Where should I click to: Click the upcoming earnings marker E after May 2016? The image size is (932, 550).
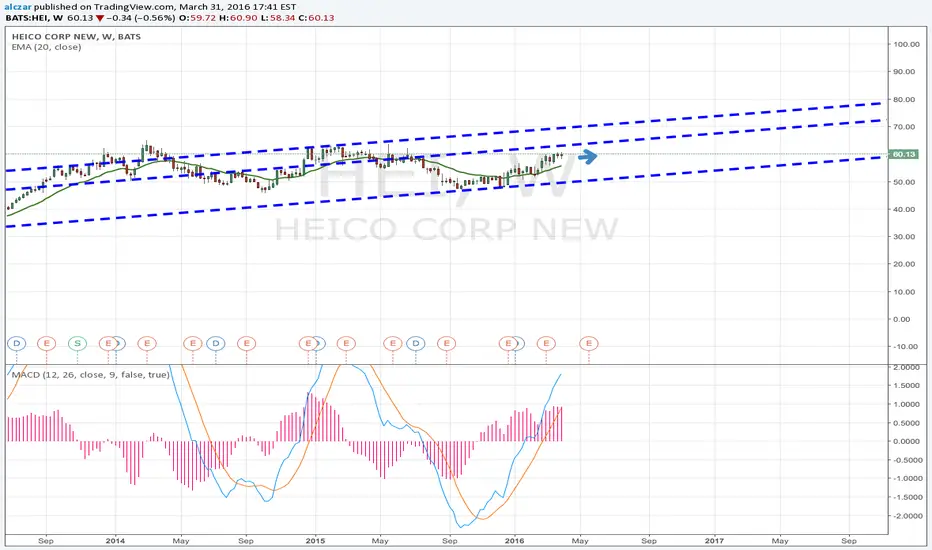[589, 343]
